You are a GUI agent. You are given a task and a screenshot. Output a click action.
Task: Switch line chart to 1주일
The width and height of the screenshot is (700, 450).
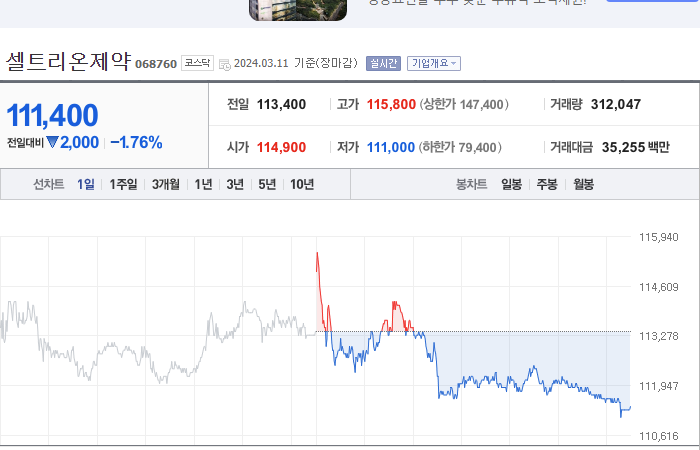click(x=123, y=184)
